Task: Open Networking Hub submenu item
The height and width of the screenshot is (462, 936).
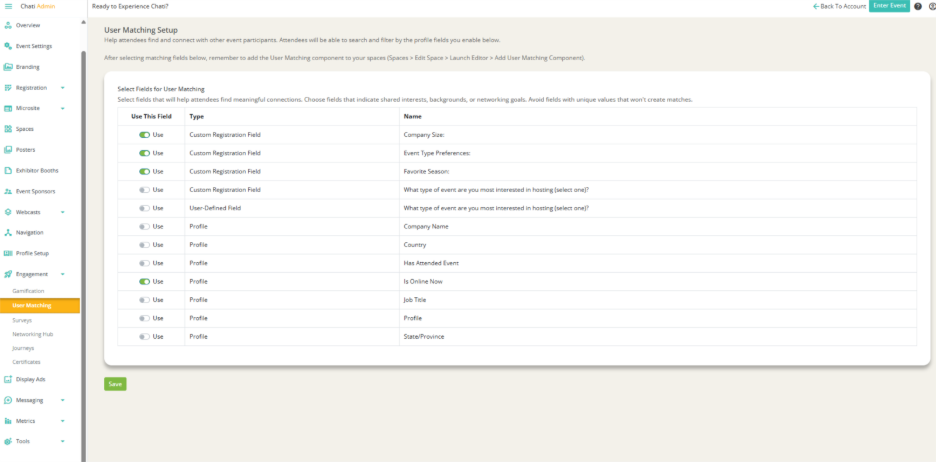Action: pyautogui.click(x=31, y=334)
